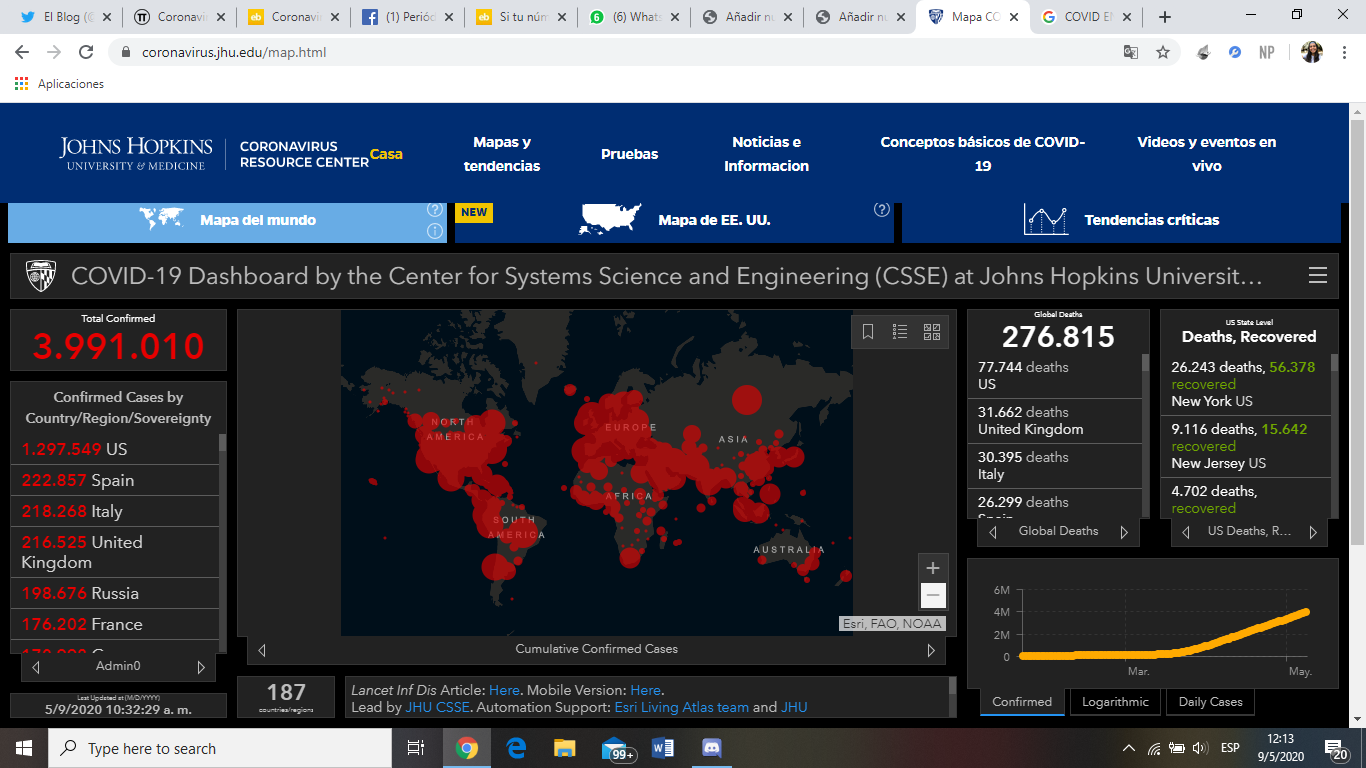
Task: Select Russia in confirmed cases list
Action: [x=115, y=593]
